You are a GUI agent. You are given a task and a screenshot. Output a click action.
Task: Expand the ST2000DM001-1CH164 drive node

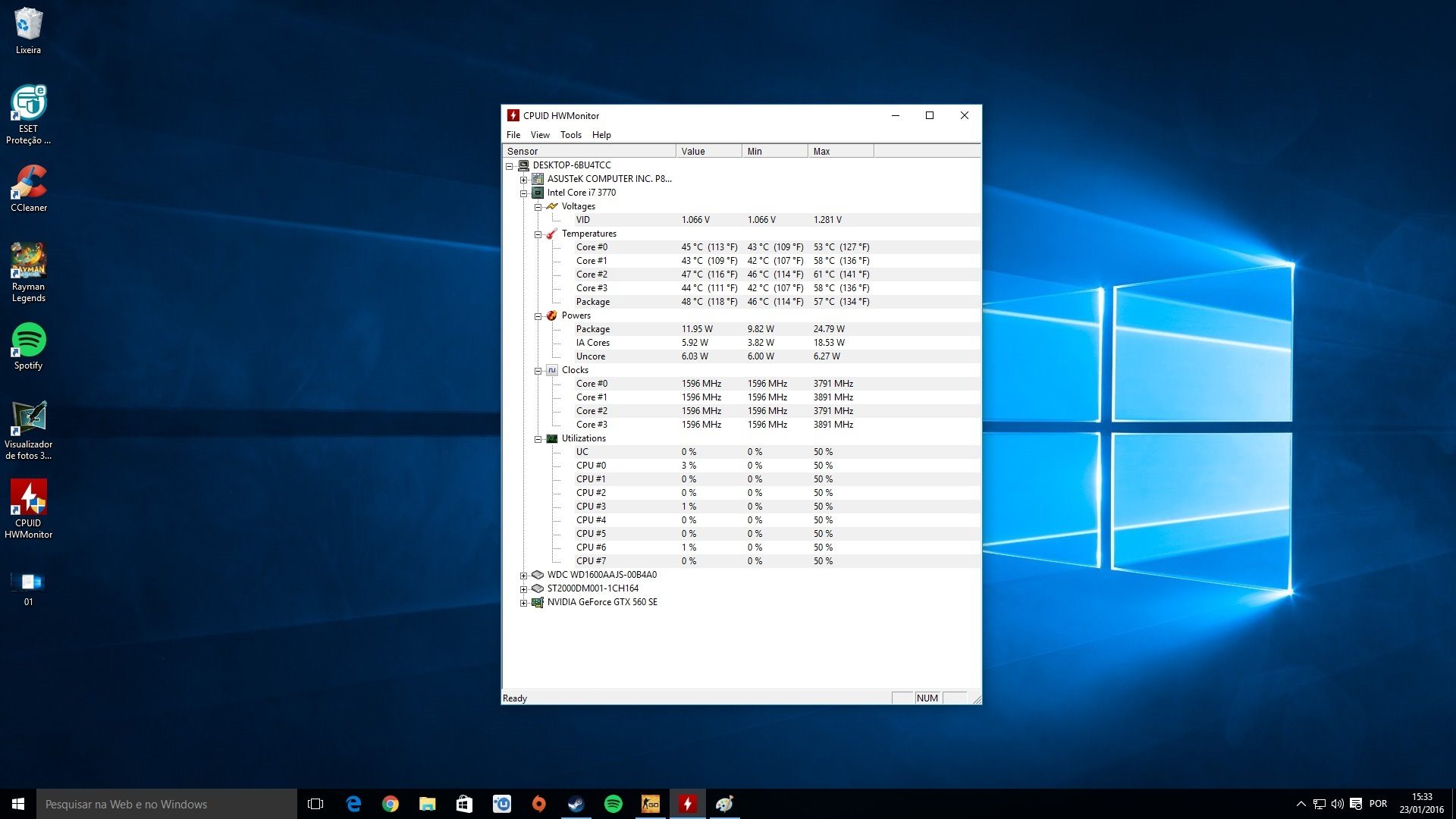click(x=523, y=589)
